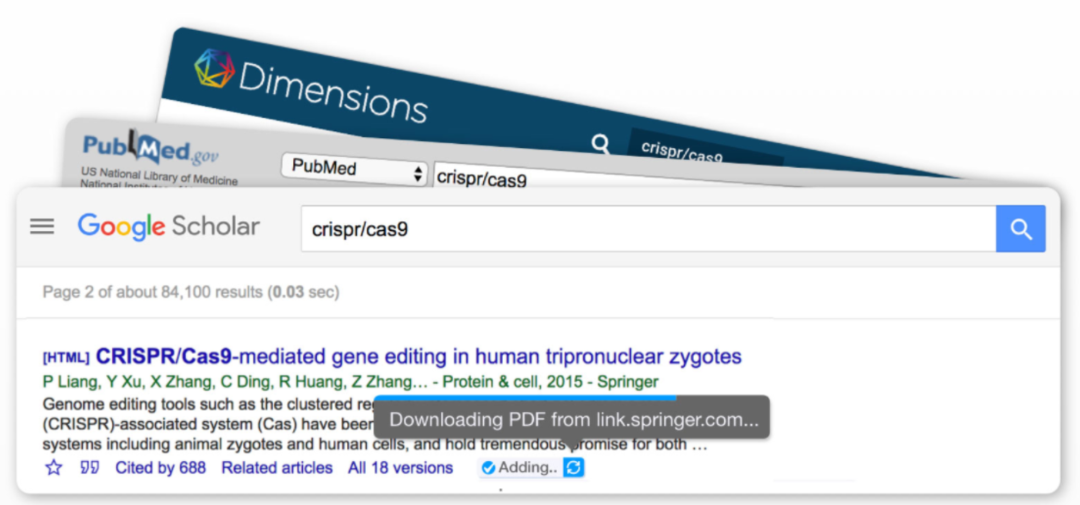Click the Dimensions search magnifier icon
Viewport: 1080px width, 505px height.
[600, 146]
